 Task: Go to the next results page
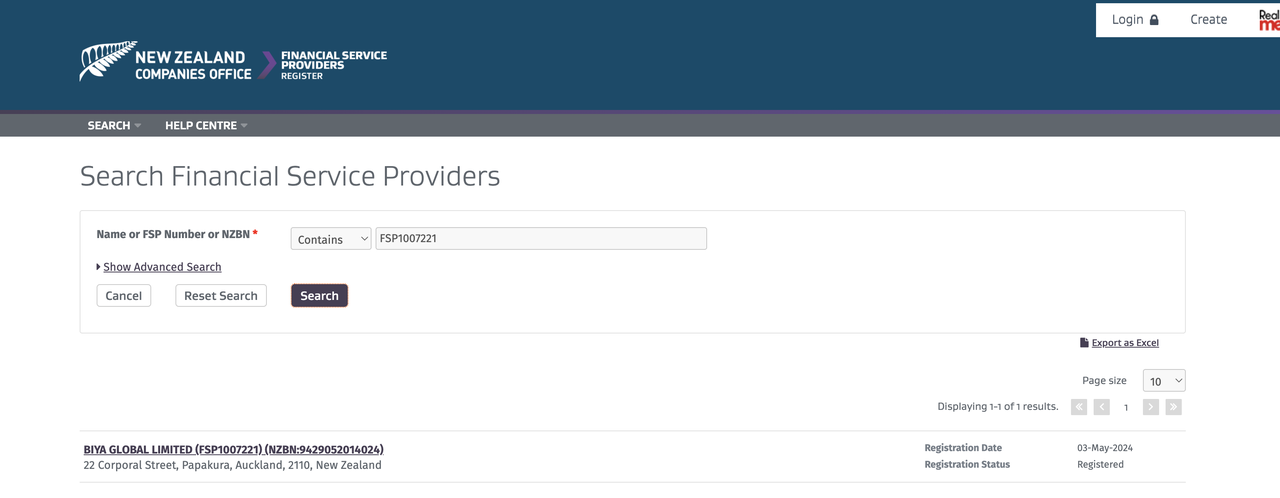1150,407
